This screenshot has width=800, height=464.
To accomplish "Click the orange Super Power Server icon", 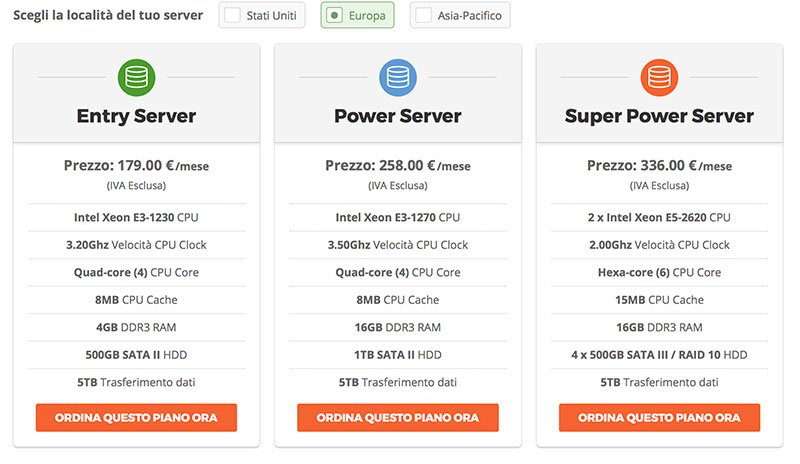I will (x=659, y=78).
